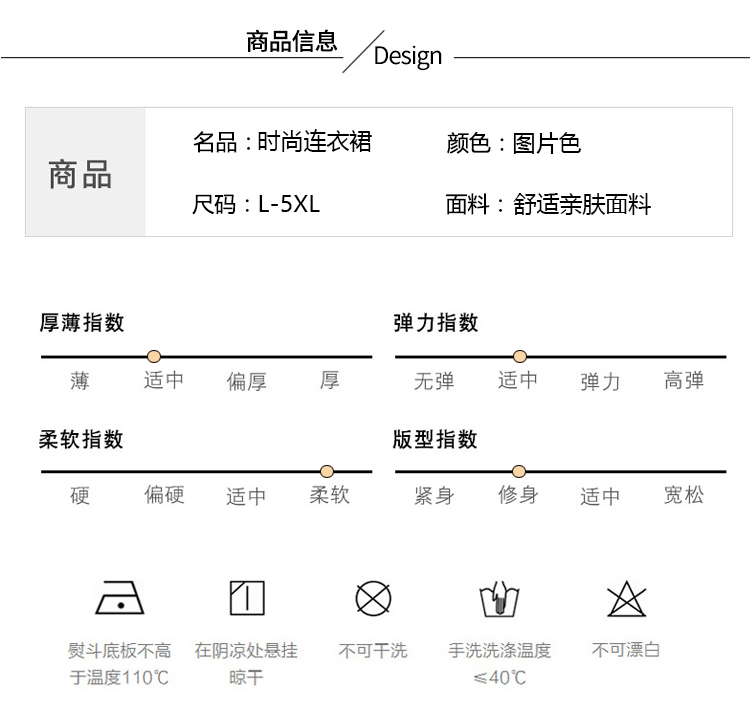Click the product name 时尚连衣裙
Viewport: 750px width, 707px height.
click(314, 143)
